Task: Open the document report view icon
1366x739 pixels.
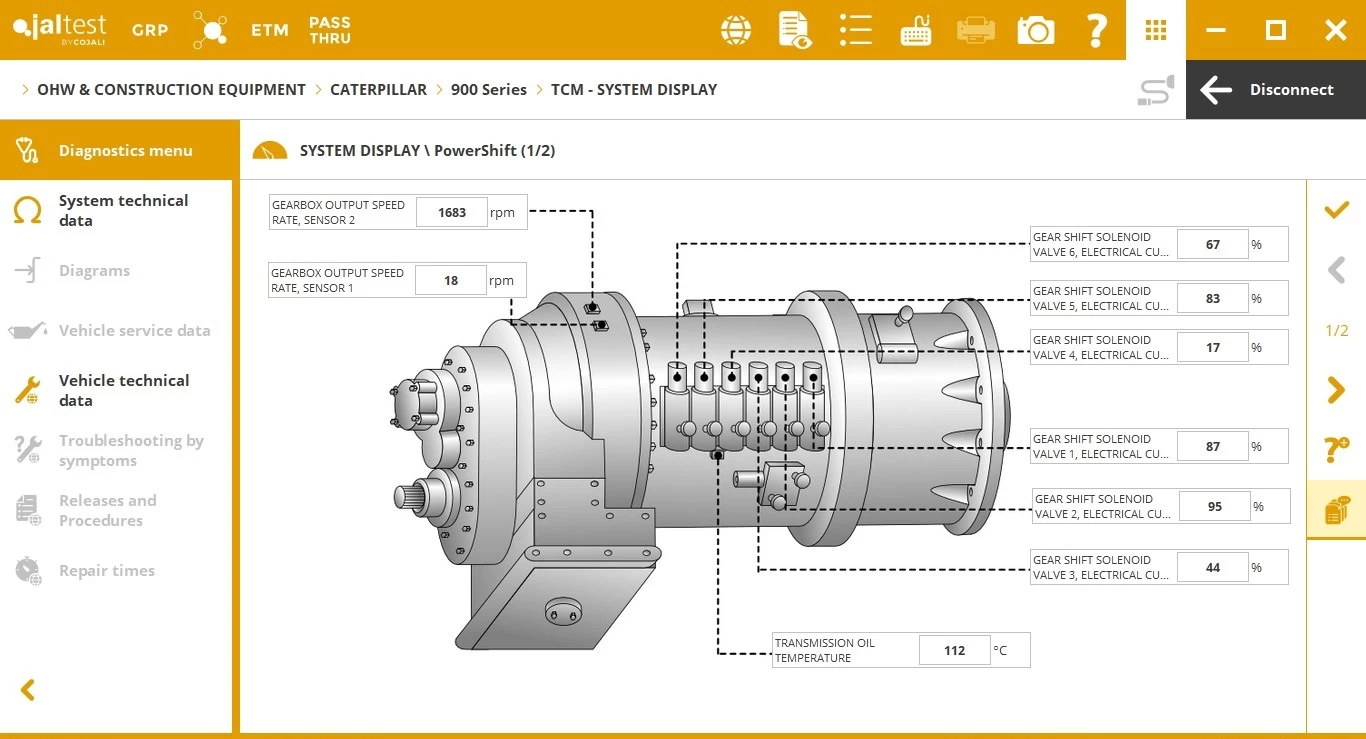Action: coord(795,30)
